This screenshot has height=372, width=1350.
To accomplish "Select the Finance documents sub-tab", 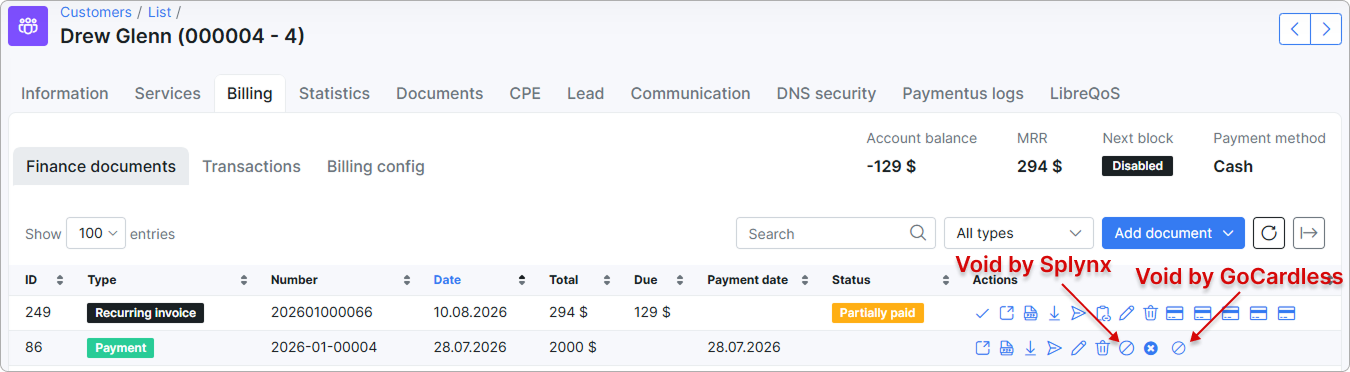I will click(101, 166).
